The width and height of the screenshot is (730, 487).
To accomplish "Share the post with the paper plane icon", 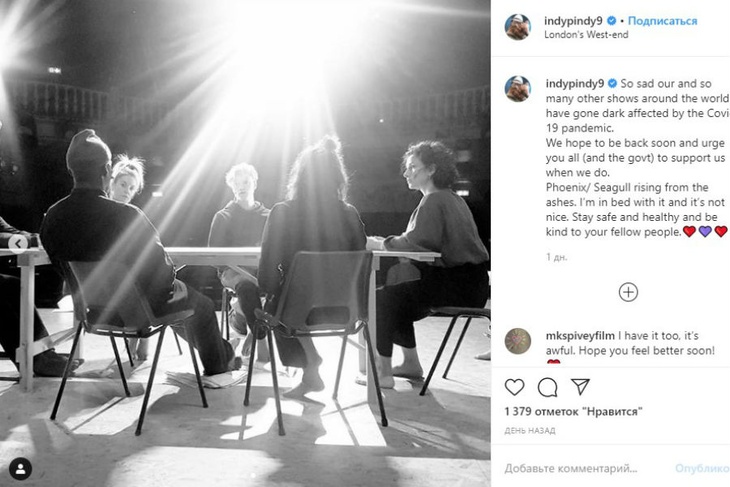I will tap(581, 386).
